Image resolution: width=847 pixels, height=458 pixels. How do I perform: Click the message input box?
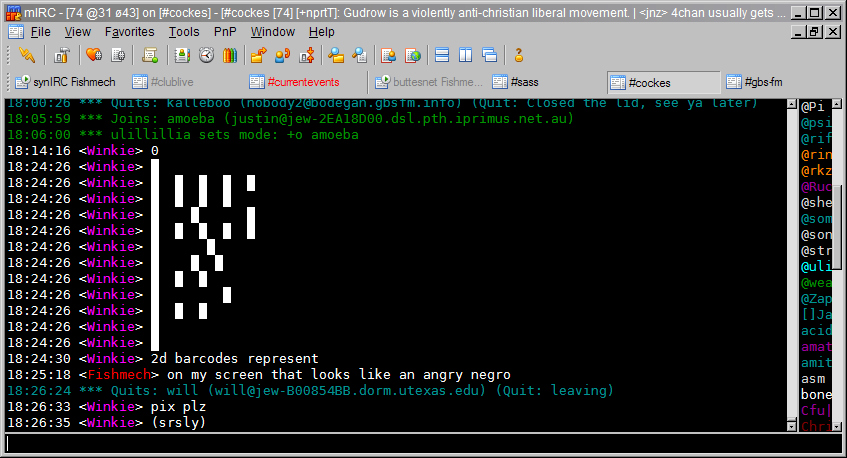pos(424,444)
